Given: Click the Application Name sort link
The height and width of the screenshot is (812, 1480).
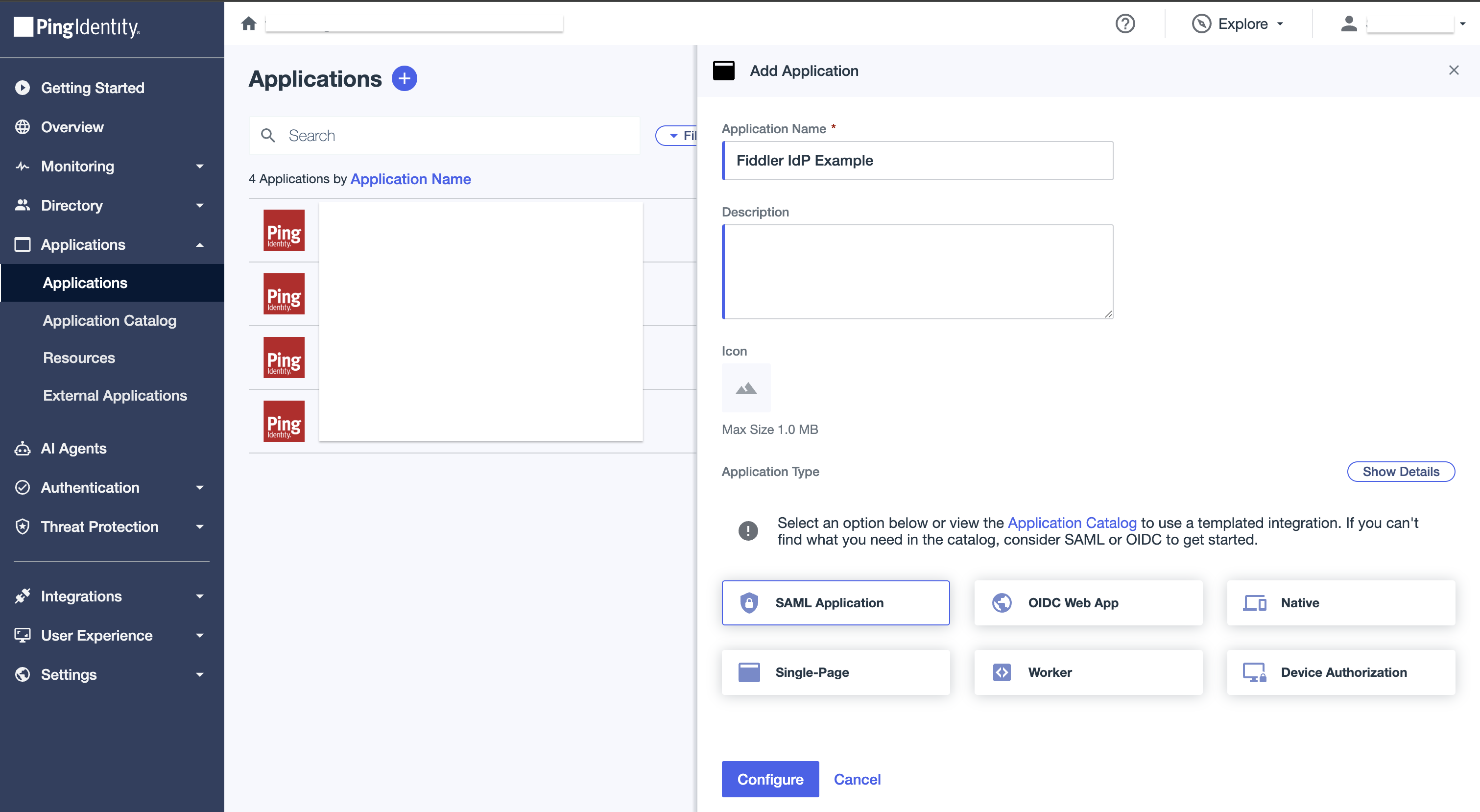Looking at the screenshot, I should click(410, 179).
